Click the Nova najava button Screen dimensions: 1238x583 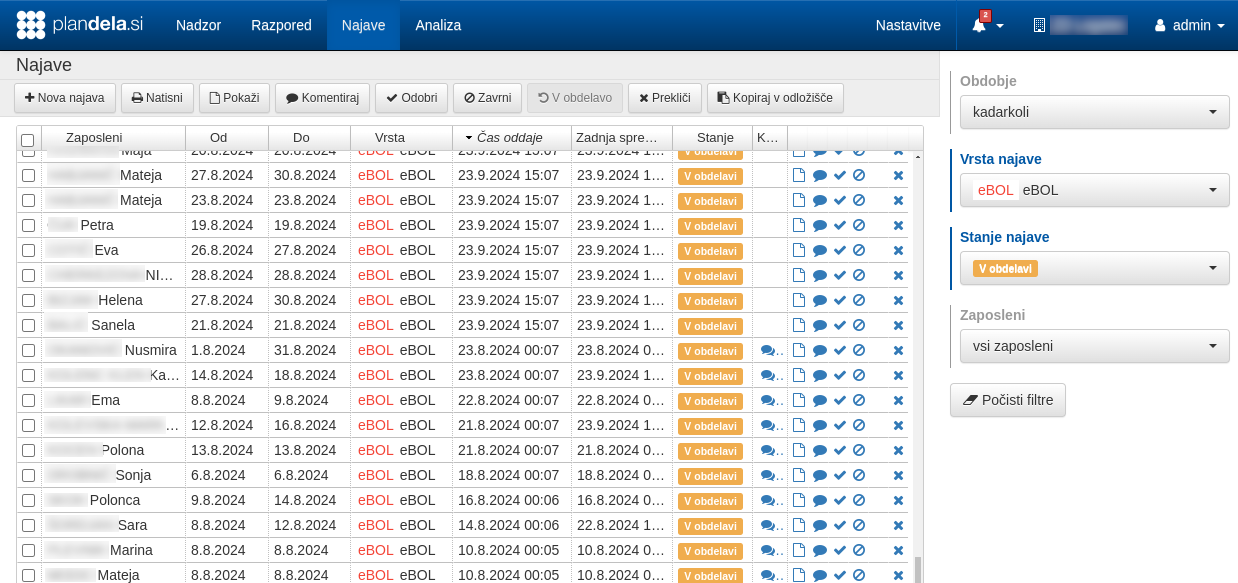(x=64, y=98)
